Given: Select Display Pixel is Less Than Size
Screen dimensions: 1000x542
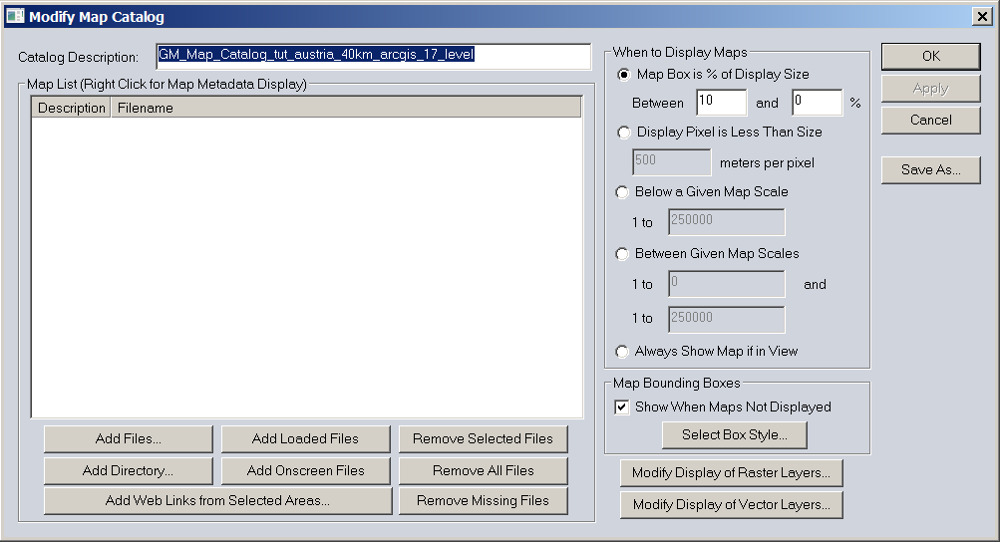Looking at the screenshot, I should (625, 132).
